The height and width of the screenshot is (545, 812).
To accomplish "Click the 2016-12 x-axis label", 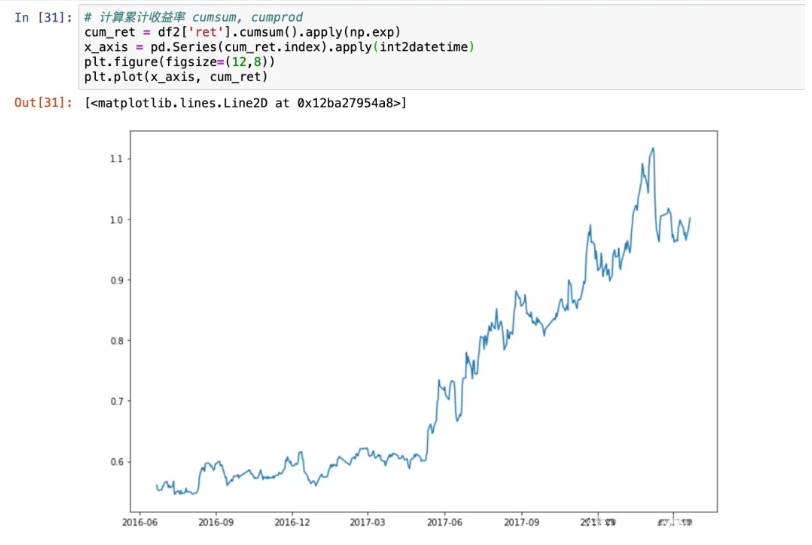I will [292, 522].
